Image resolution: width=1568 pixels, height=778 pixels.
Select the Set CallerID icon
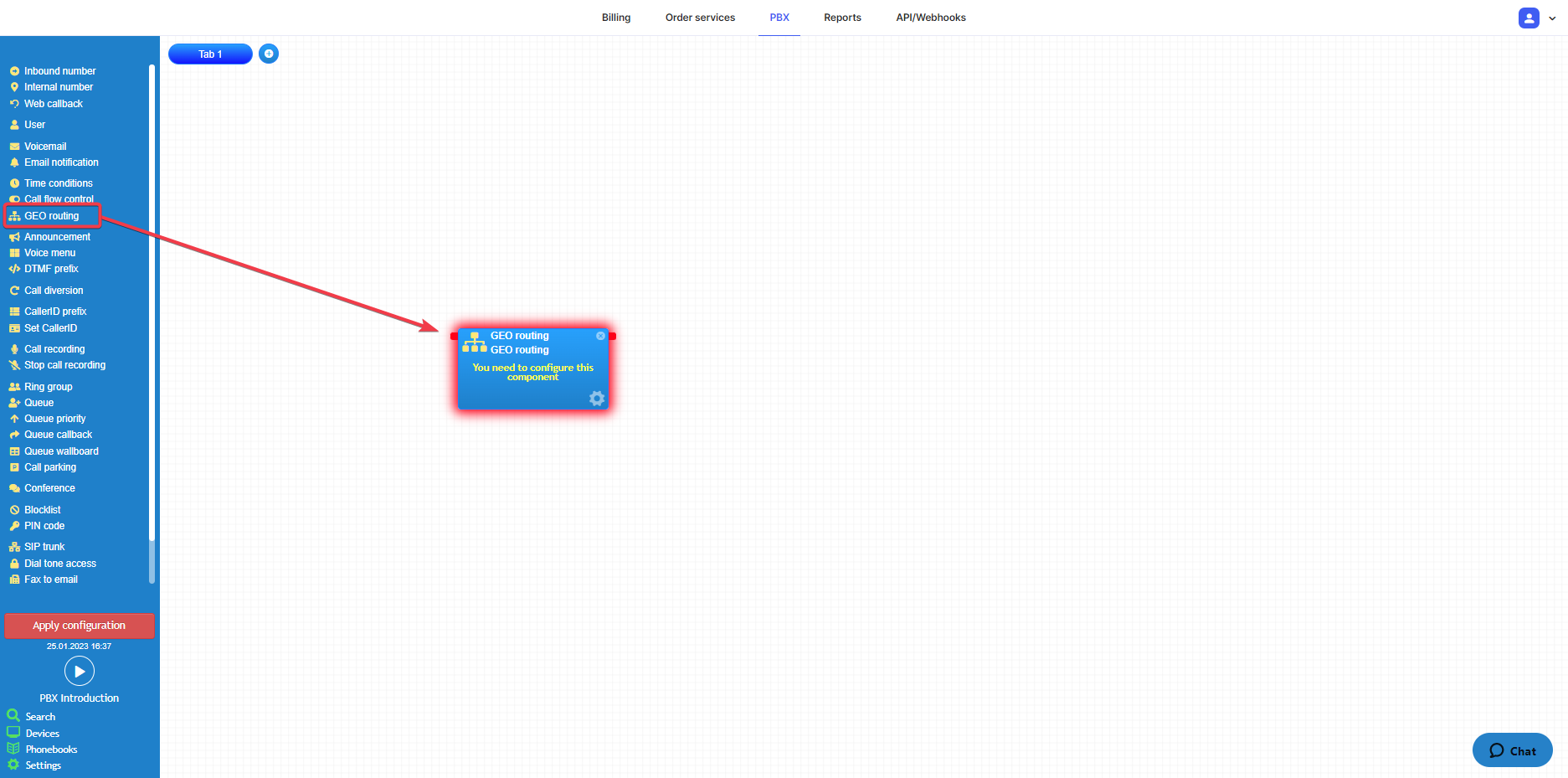tap(14, 328)
